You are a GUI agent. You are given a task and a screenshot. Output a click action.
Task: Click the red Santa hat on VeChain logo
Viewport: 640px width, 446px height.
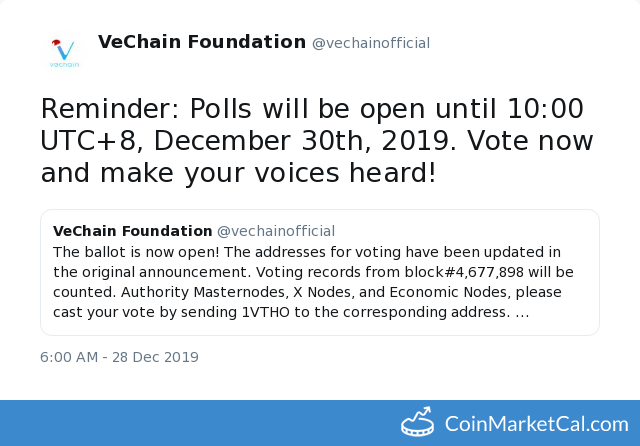56,42
